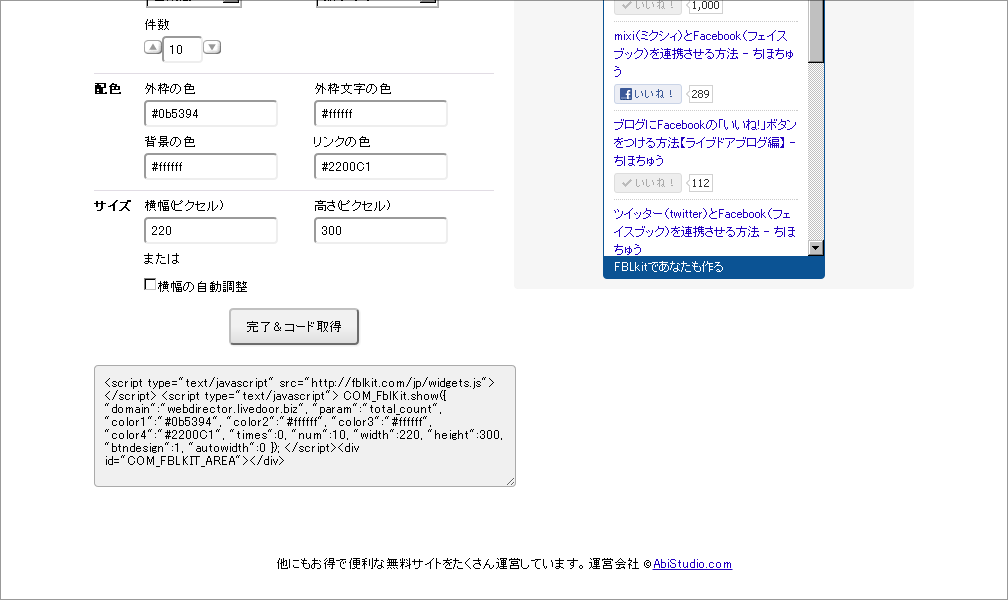Decrease the 件数 count with the up-arrow stepper
This screenshot has height=600, width=1008.
pos(152,47)
